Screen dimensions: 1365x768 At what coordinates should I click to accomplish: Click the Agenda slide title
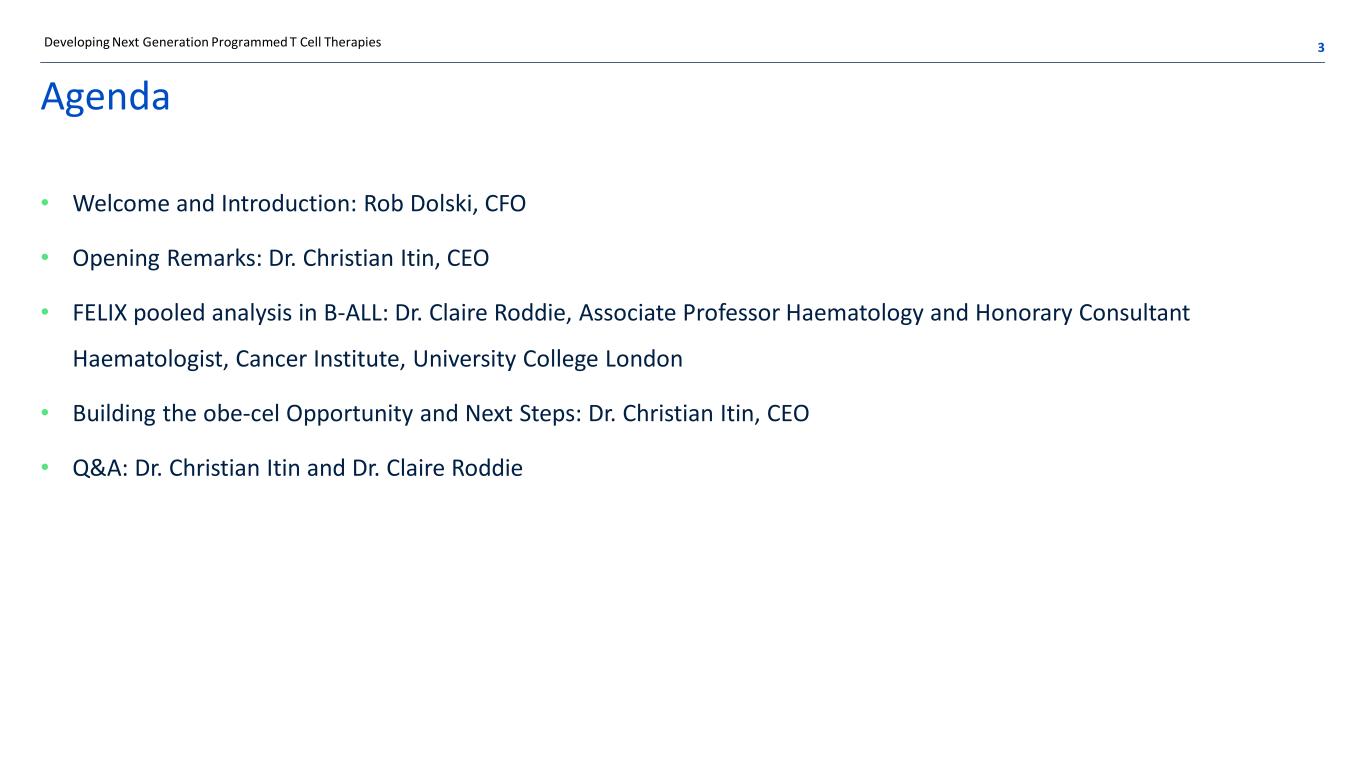(x=105, y=97)
